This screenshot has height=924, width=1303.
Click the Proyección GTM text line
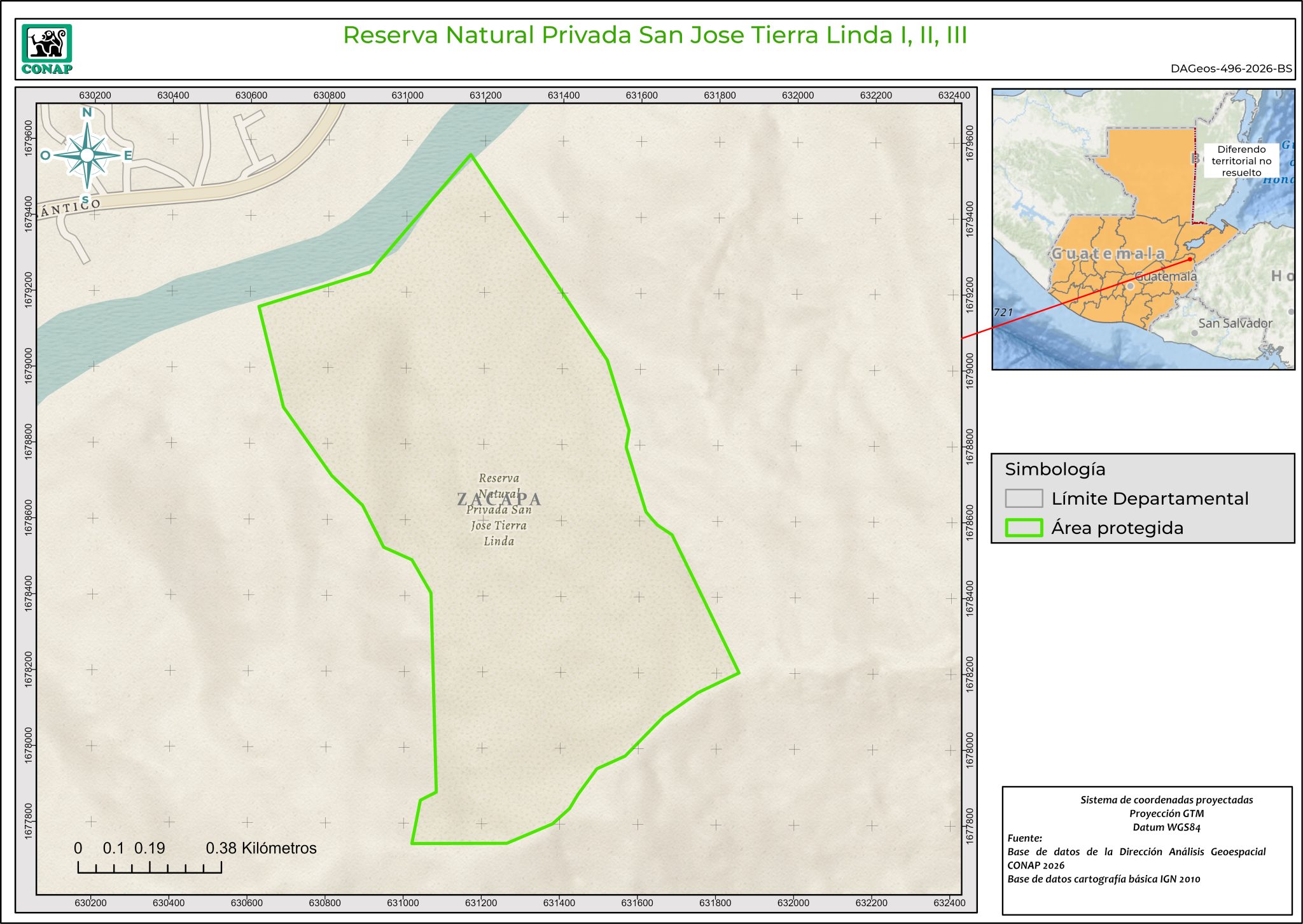(1166, 813)
